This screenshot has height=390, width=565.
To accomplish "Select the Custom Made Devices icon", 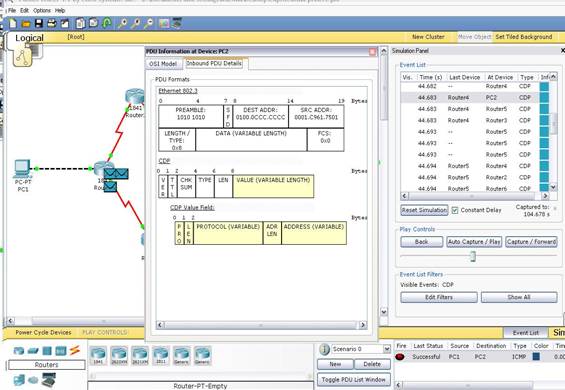I will click(49, 380).
